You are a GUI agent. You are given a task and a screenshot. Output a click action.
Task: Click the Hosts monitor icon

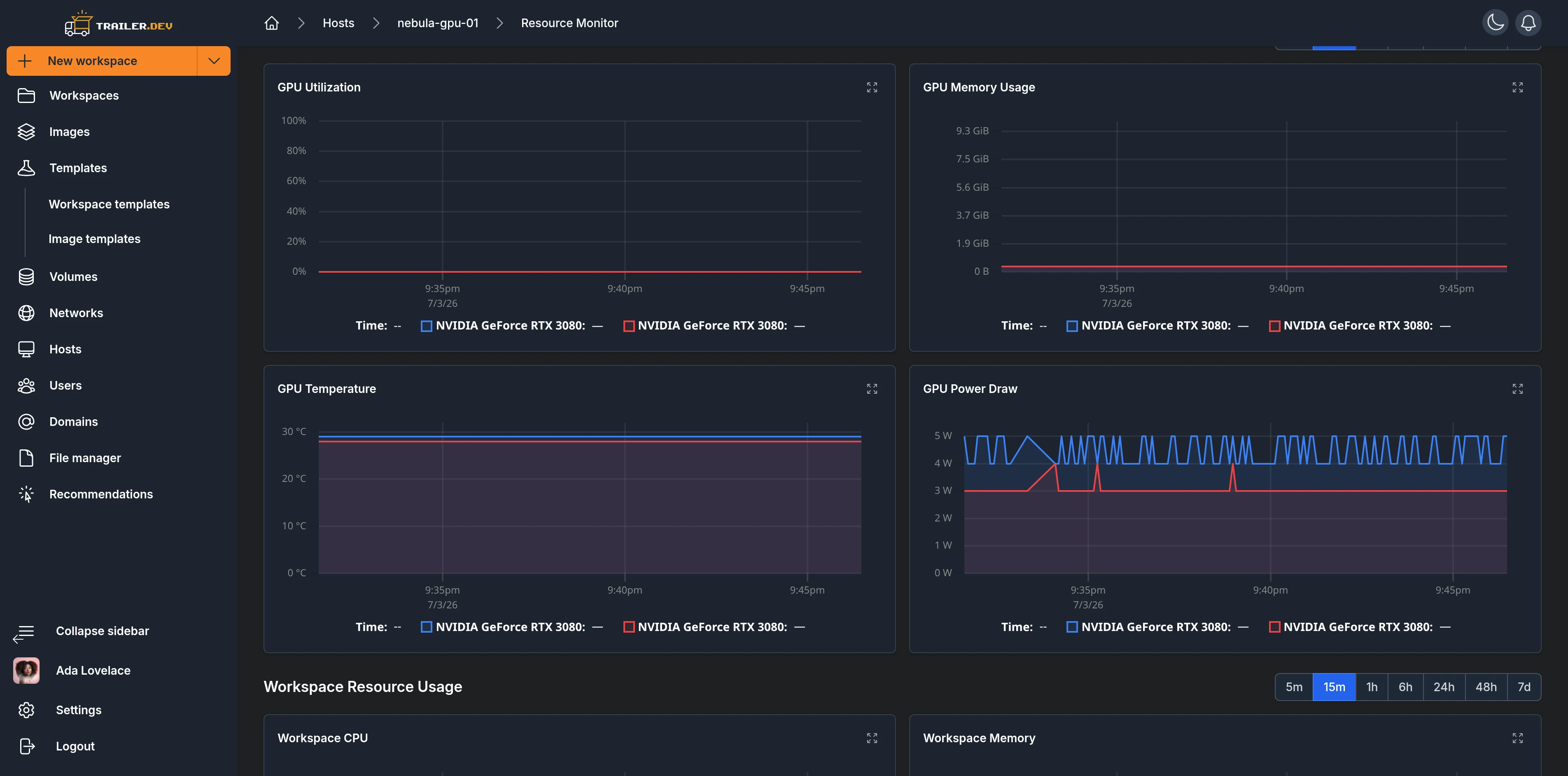[x=26, y=349]
